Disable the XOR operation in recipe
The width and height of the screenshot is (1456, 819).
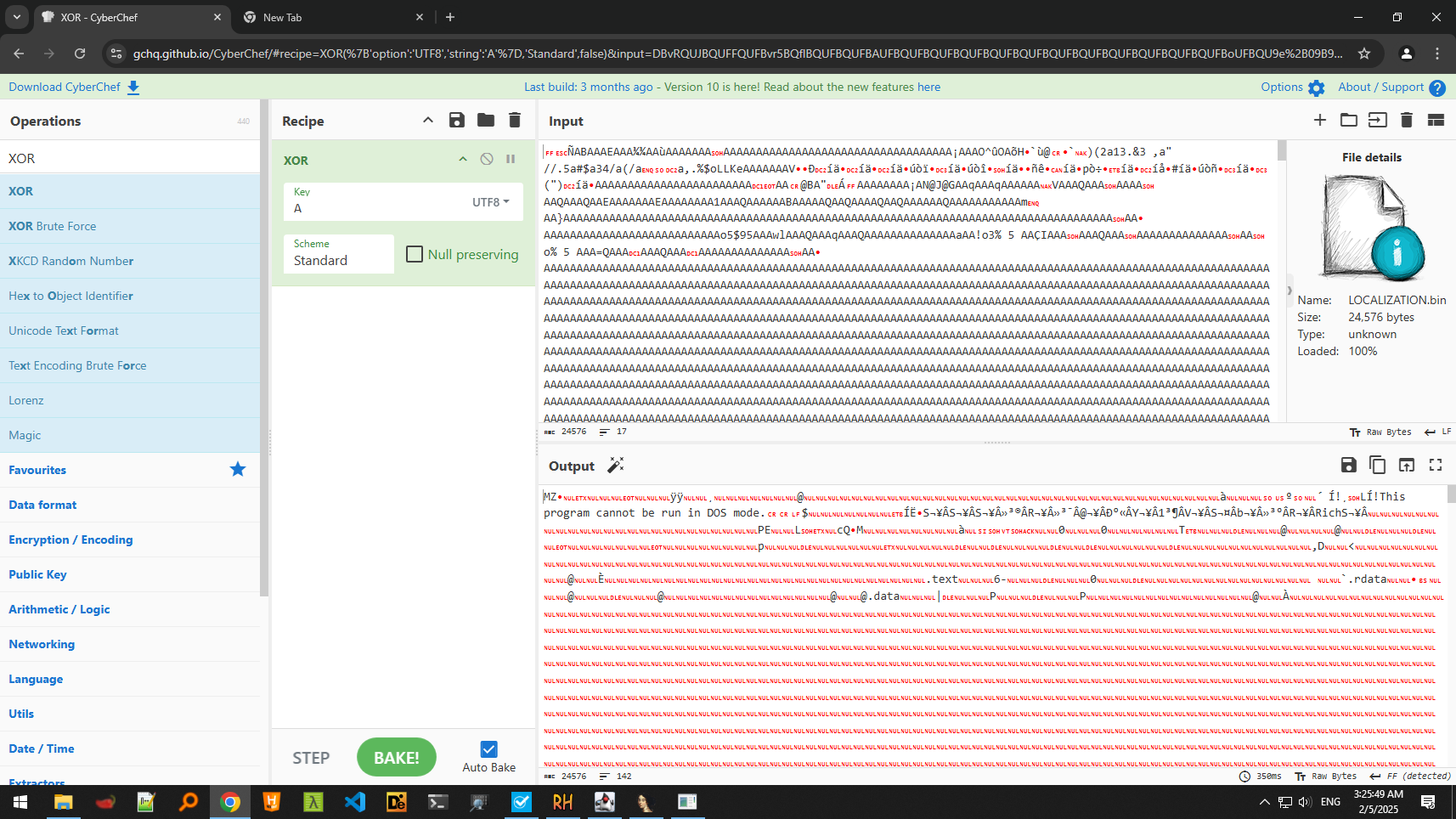tap(487, 160)
